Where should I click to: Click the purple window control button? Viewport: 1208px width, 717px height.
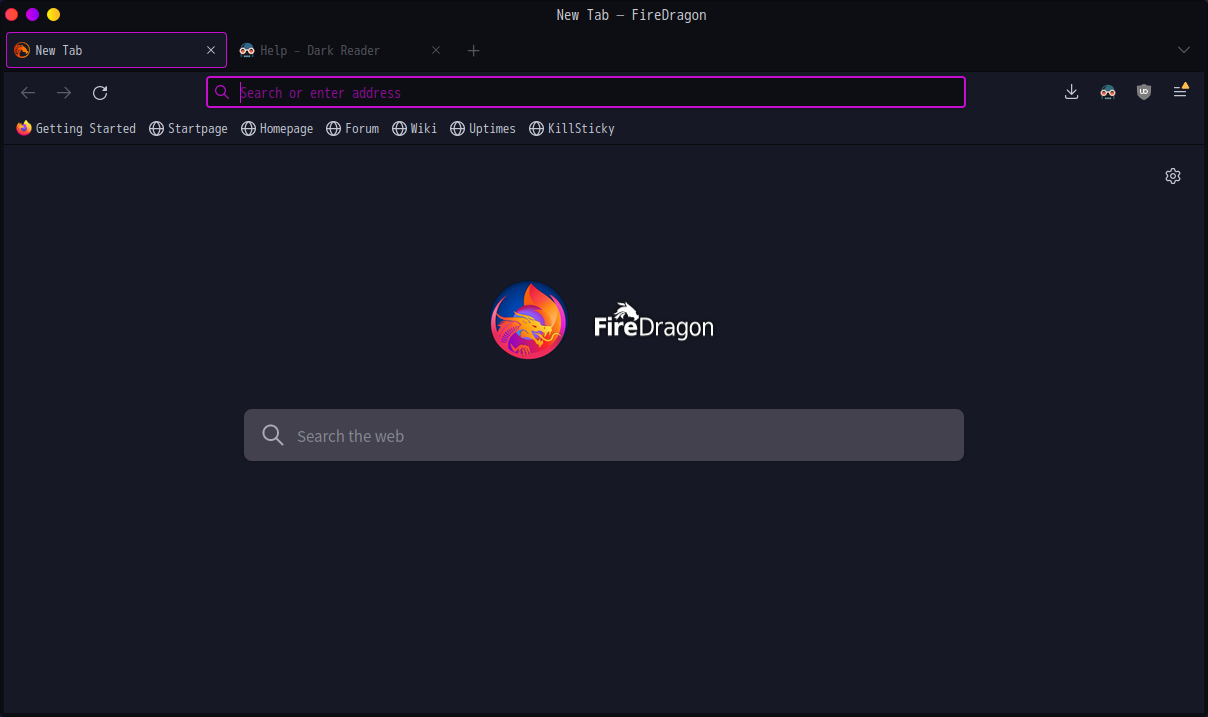tap(33, 14)
